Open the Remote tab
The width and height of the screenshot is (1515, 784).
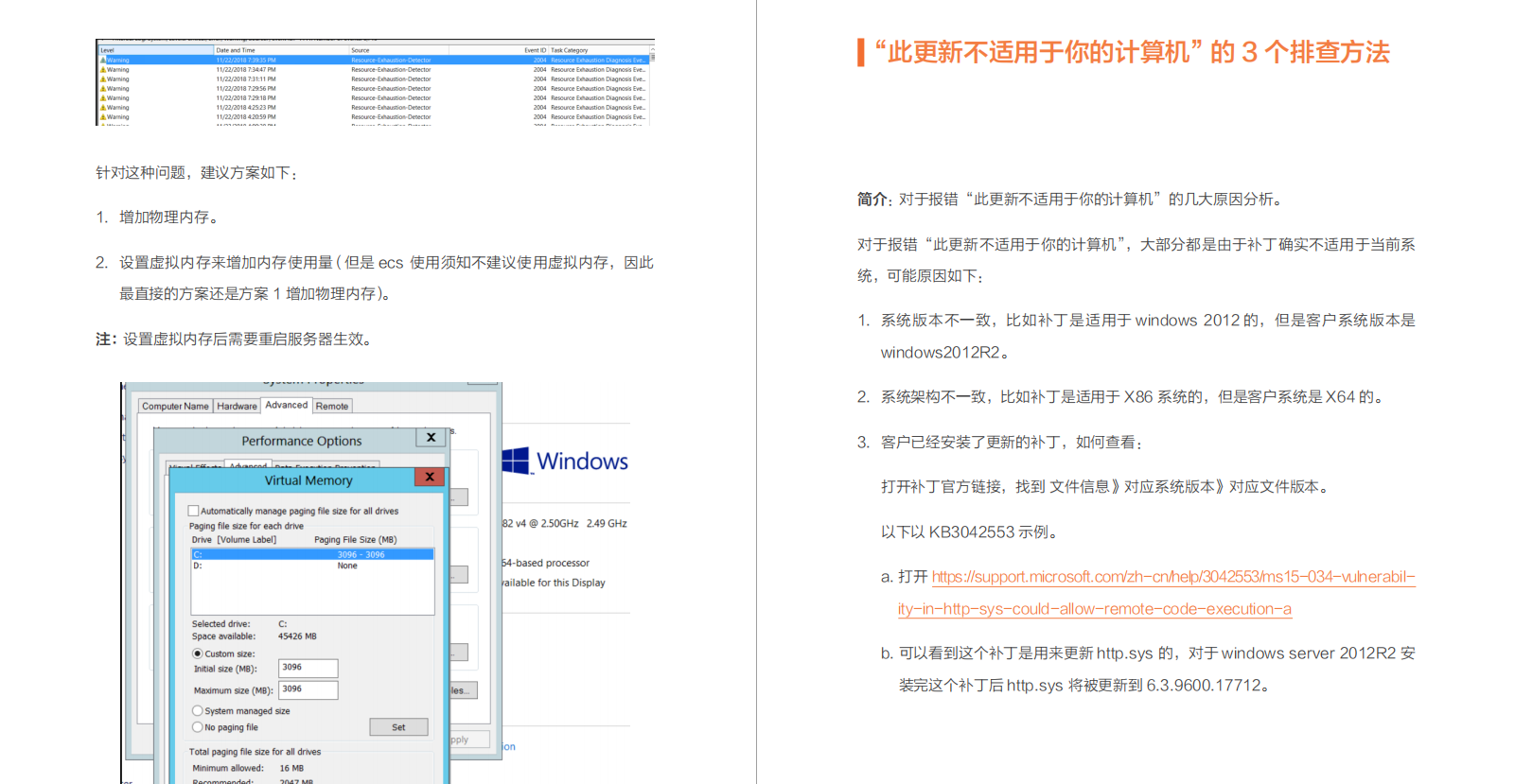[x=332, y=407]
